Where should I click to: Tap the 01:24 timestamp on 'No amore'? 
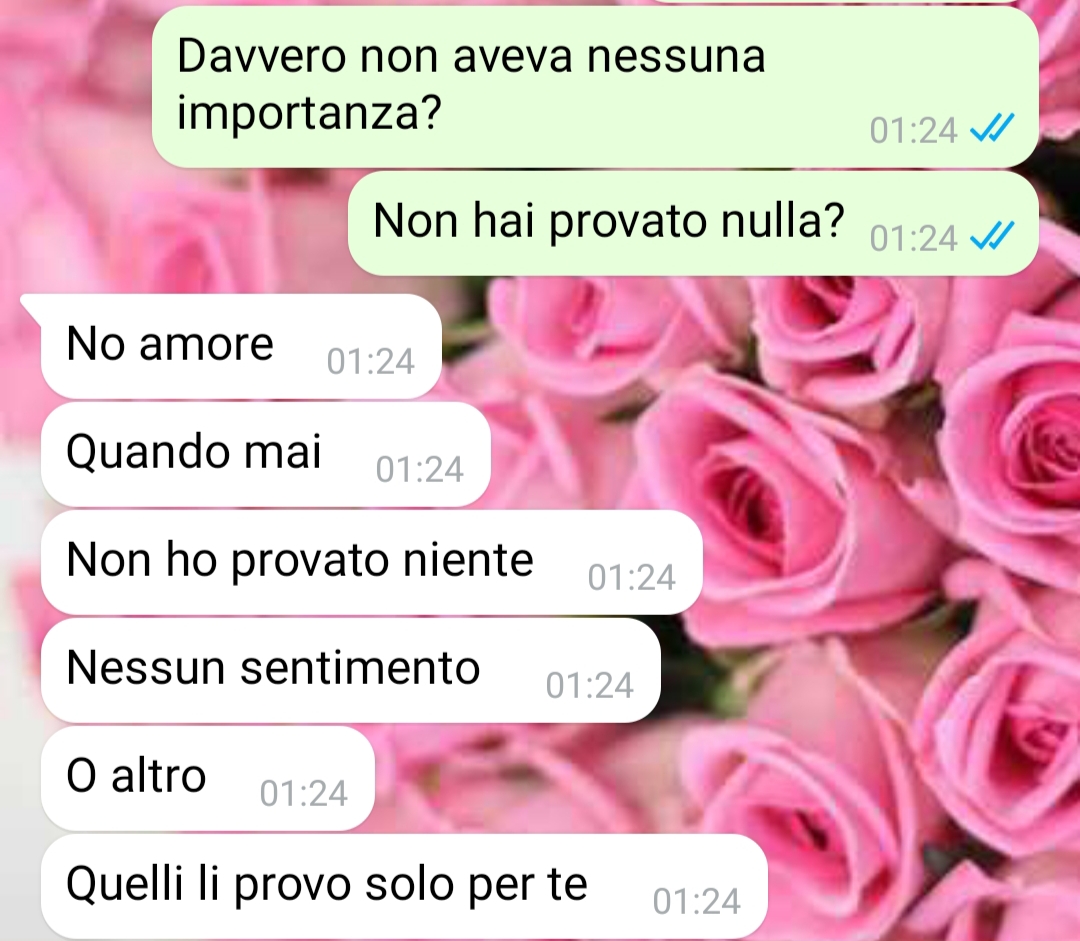(x=371, y=362)
